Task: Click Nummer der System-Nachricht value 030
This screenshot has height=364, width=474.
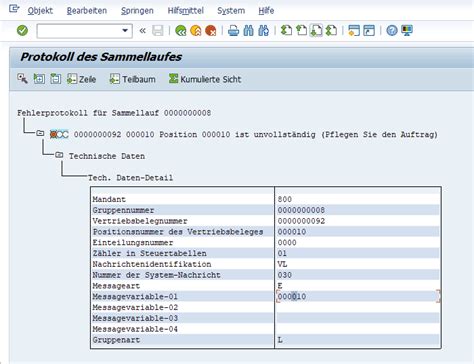Action: [x=285, y=275]
